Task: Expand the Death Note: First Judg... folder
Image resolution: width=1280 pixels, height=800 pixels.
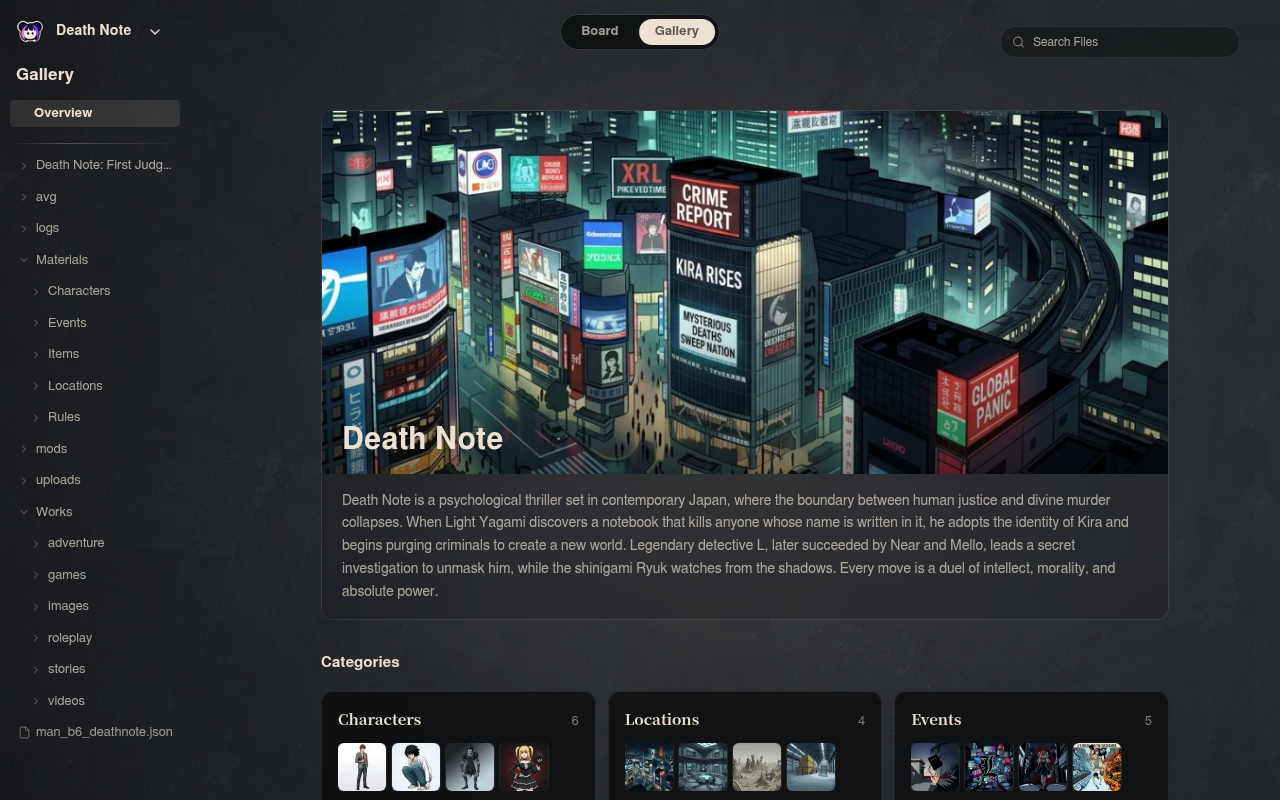Action: pos(24,165)
